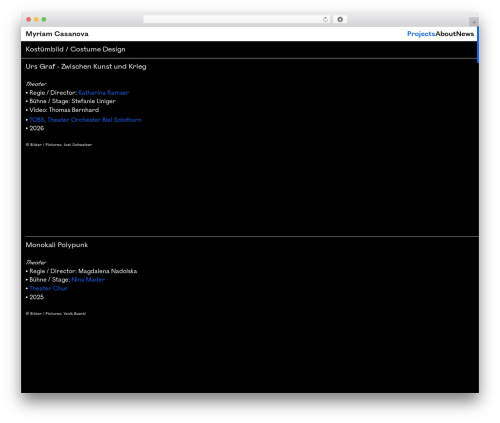The width and height of the screenshot is (500, 423).
Task: Click the picture credit under Urs Graf
Action: click(59, 145)
